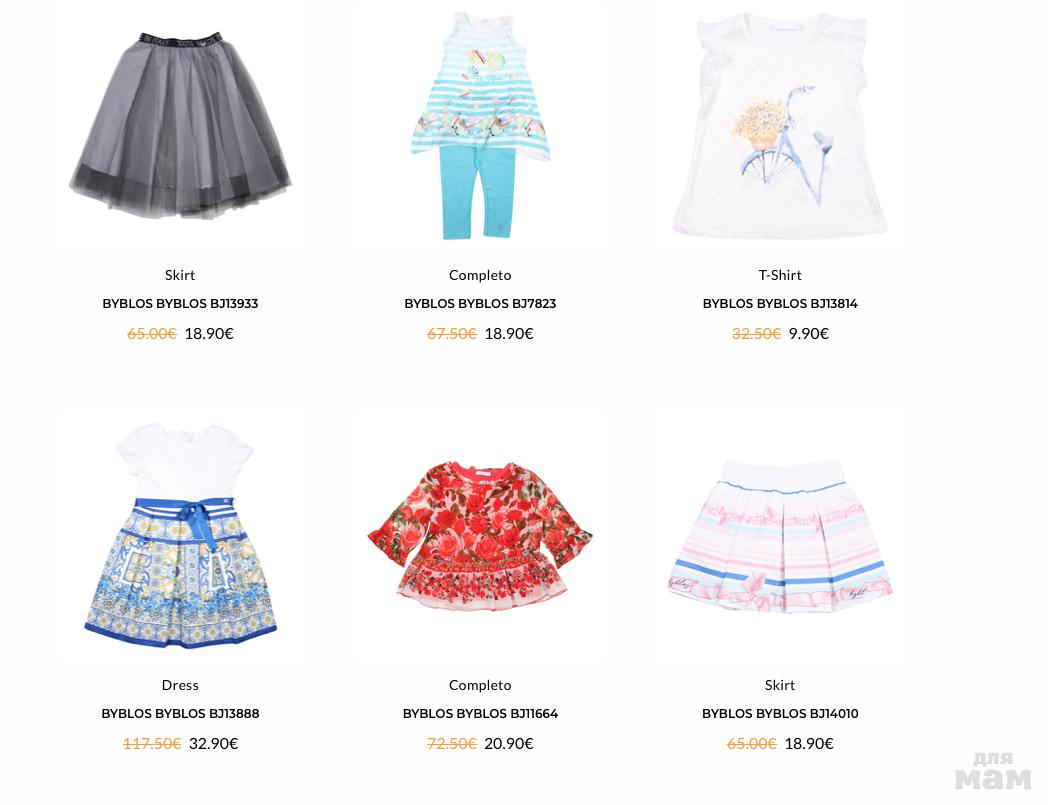Open the pink striped pleated Skirt image
Viewport: 1048px width, 805px height.
(780, 536)
